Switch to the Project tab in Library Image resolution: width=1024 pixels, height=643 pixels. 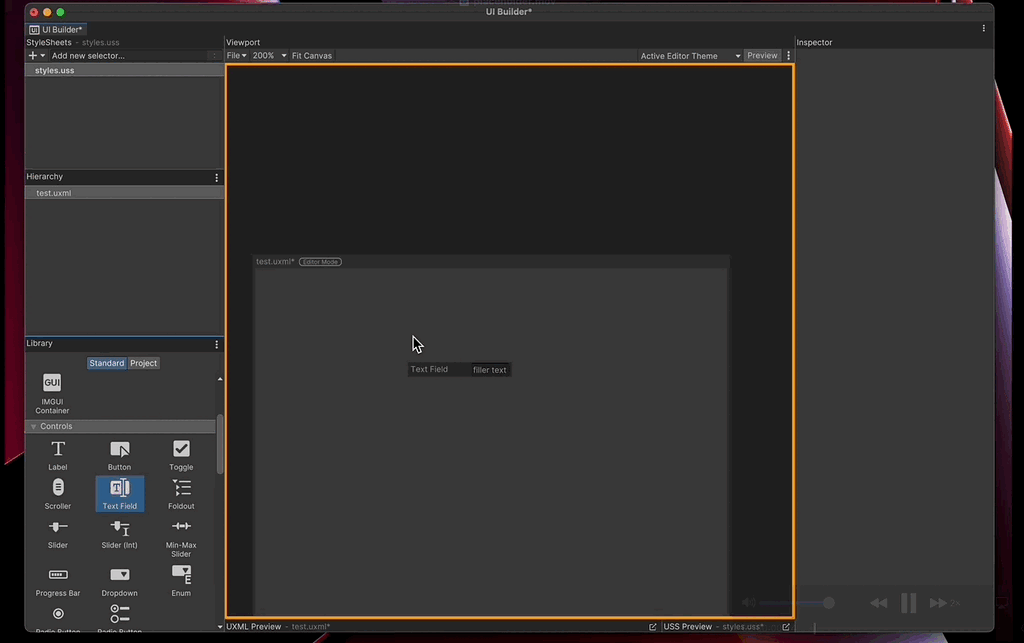pos(143,363)
